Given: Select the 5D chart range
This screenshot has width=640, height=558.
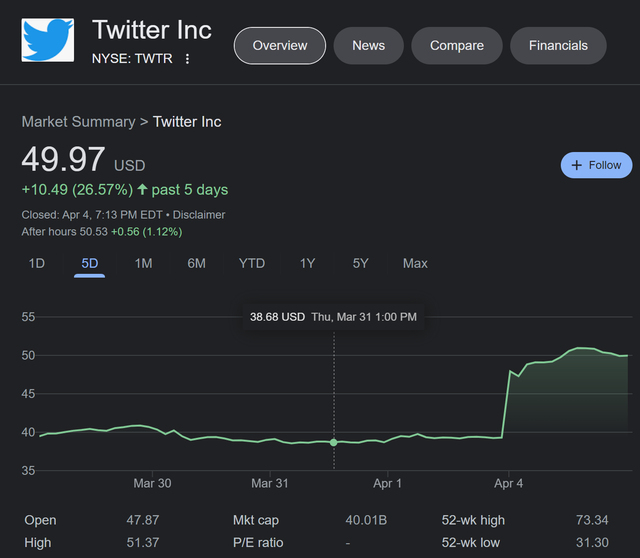Looking at the screenshot, I should (x=89, y=263).
